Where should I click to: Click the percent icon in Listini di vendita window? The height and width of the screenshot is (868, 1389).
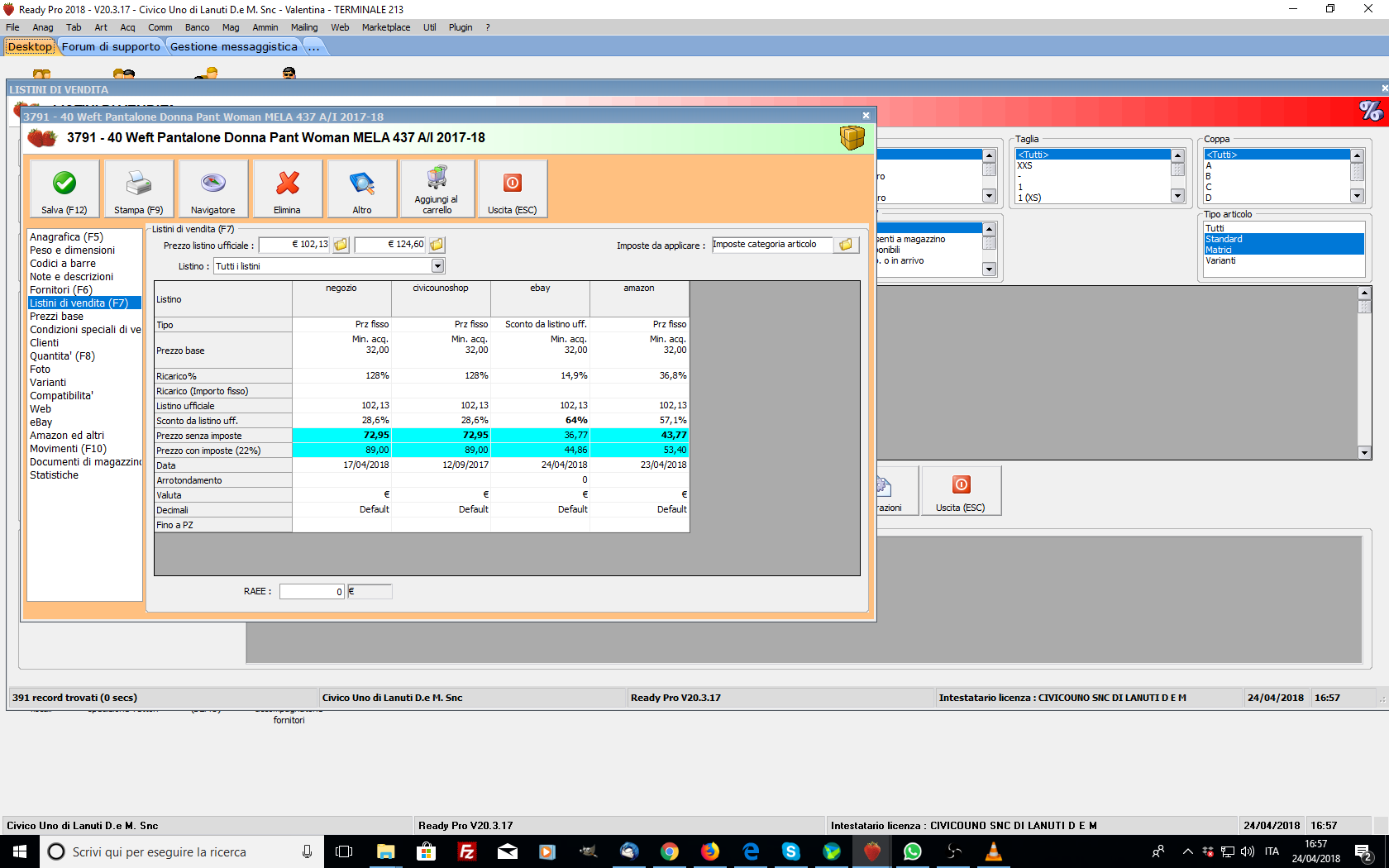[1370, 110]
